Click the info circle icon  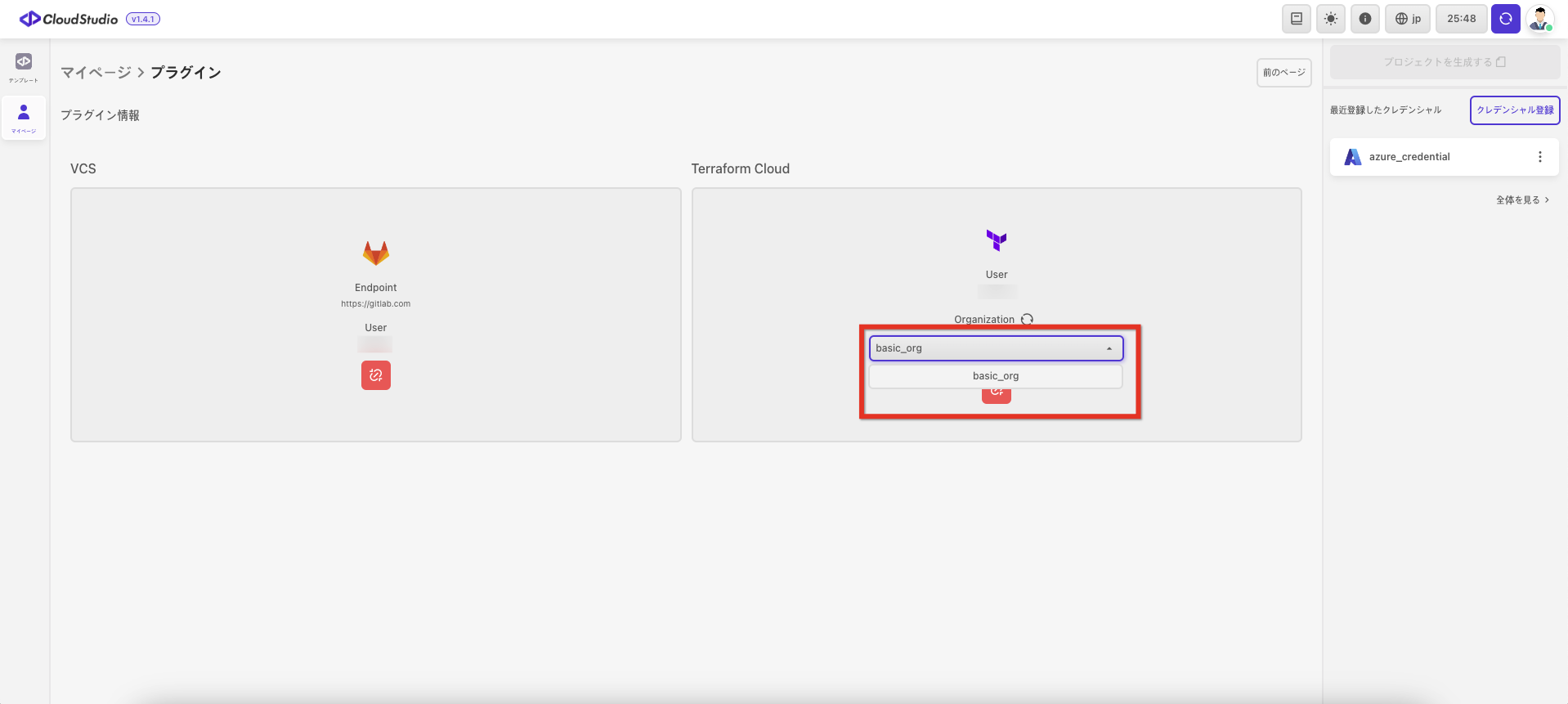(x=1365, y=19)
